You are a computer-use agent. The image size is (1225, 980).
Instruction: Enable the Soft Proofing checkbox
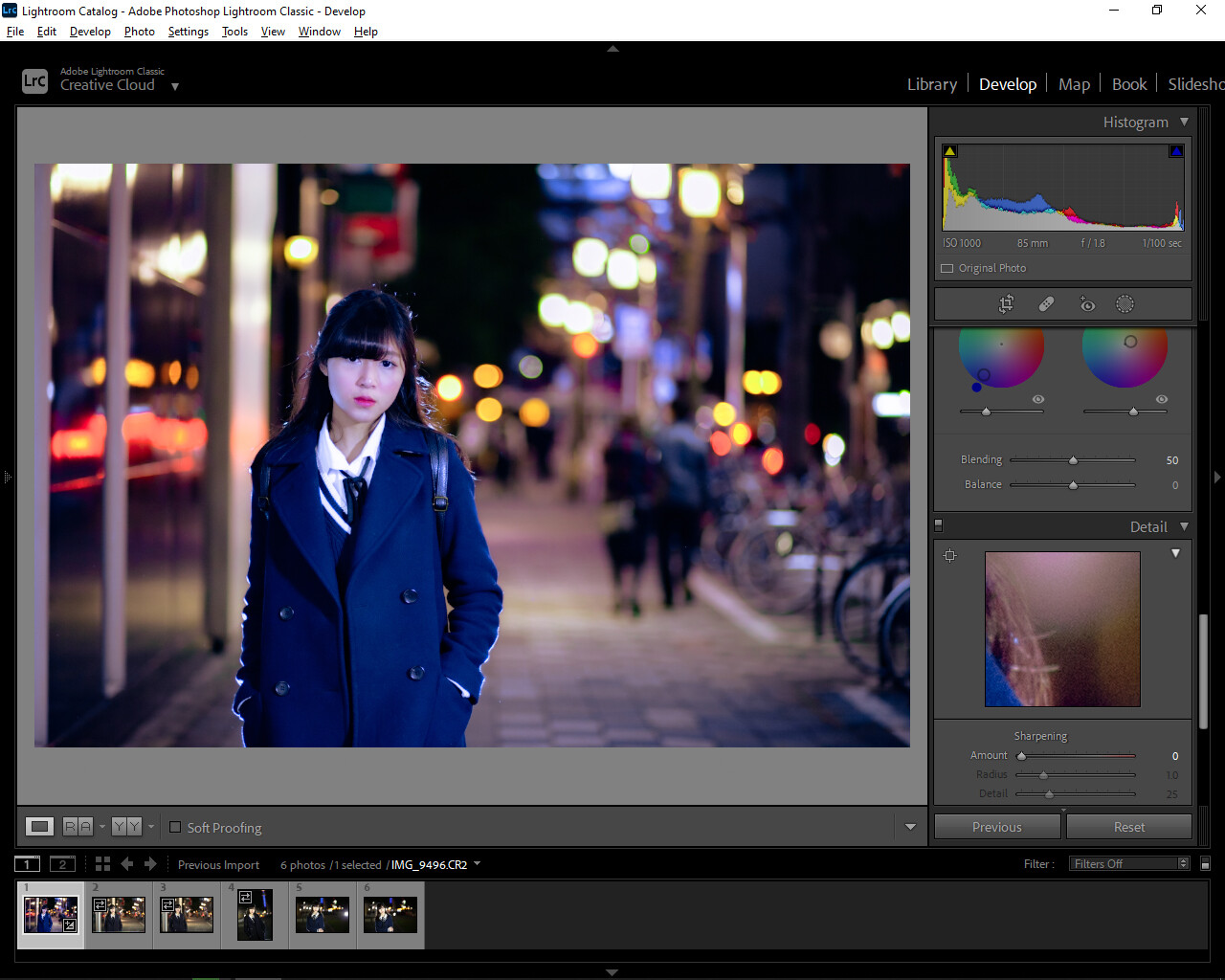pyautogui.click(x=175, y=827)
